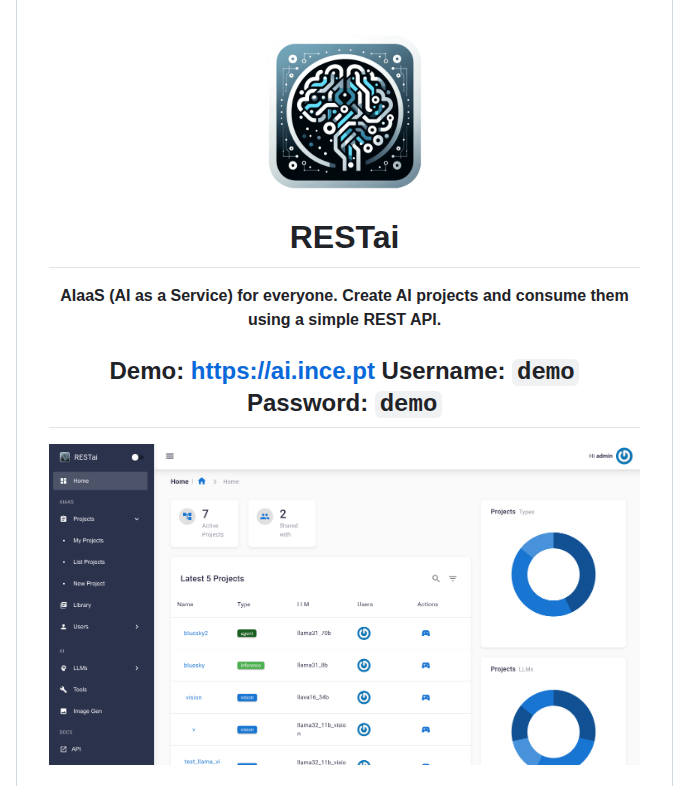Open the bluesky project link

[x=194, y=665]
